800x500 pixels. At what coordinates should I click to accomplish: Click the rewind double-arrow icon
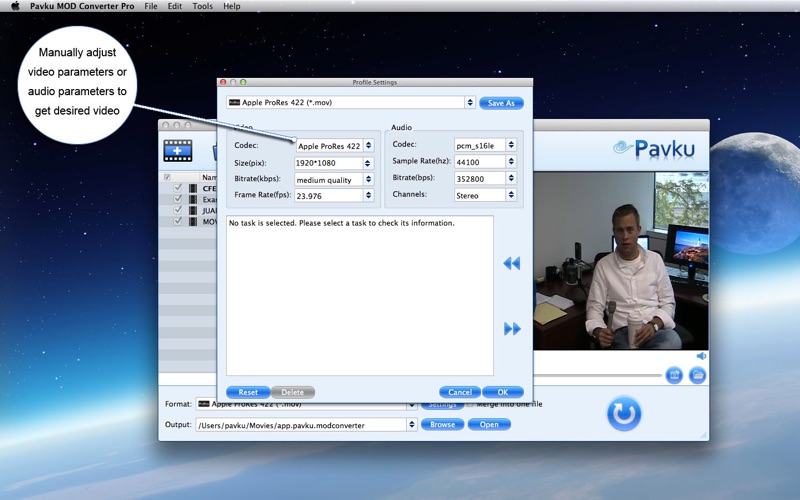(x=512, y=263)
